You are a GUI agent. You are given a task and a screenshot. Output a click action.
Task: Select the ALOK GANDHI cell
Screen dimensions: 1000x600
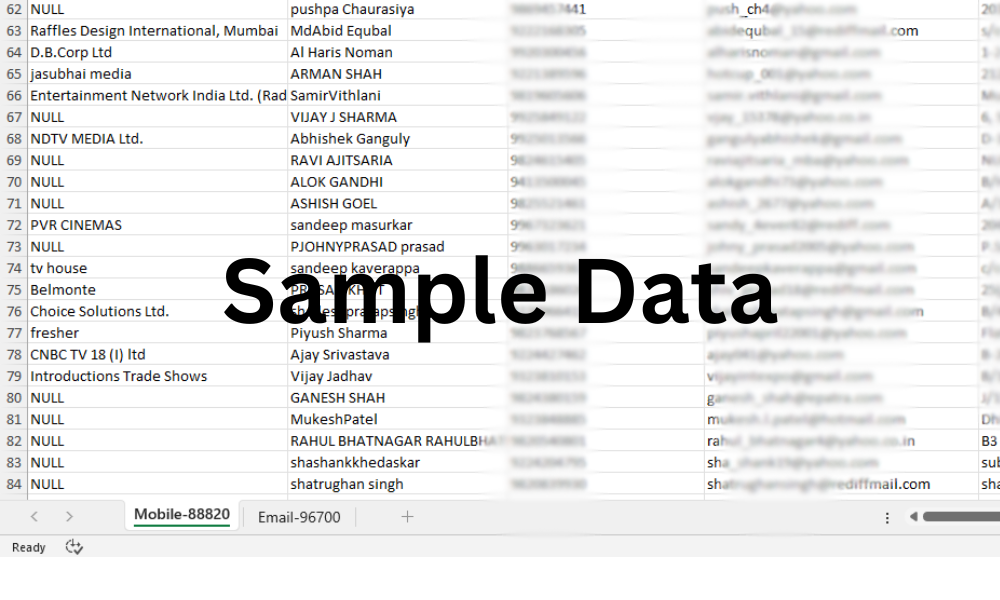[398, 182]
